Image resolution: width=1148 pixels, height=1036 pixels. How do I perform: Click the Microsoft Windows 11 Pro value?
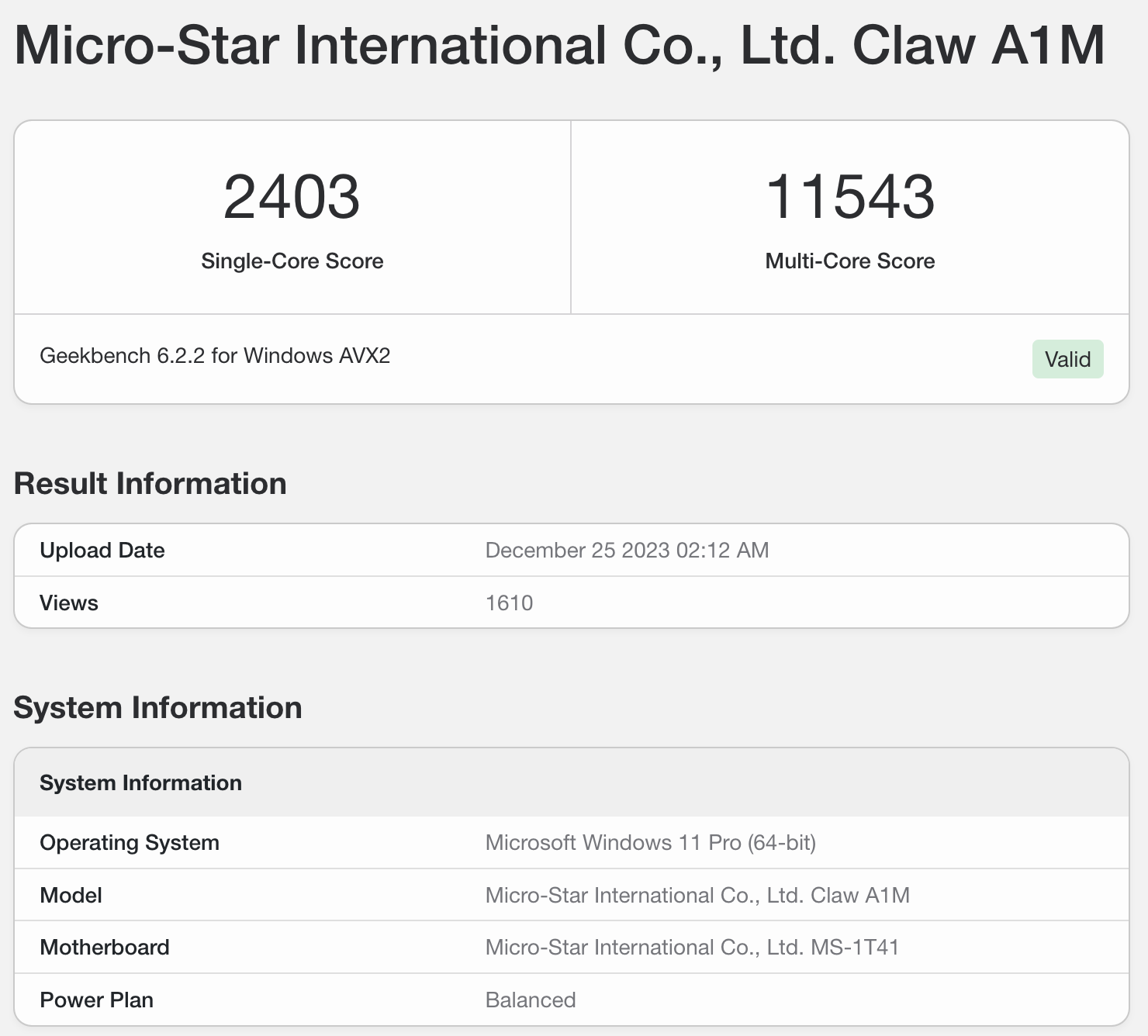tap(650, 843)
